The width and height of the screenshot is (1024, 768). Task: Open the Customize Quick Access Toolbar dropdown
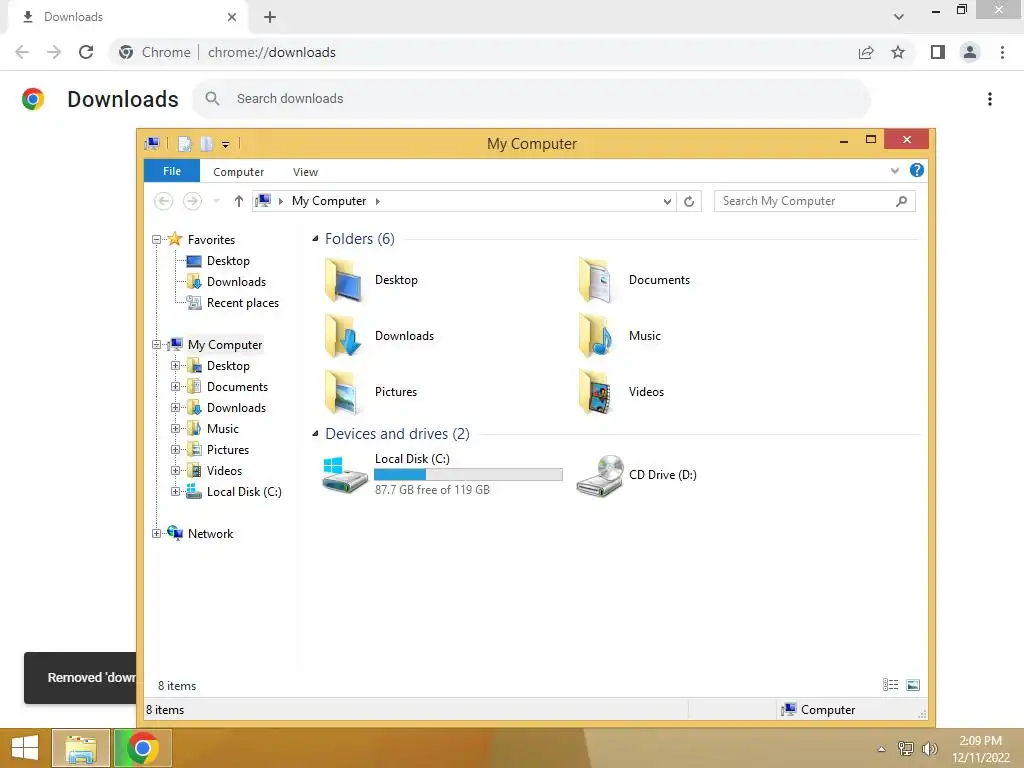tap(225, 144)
